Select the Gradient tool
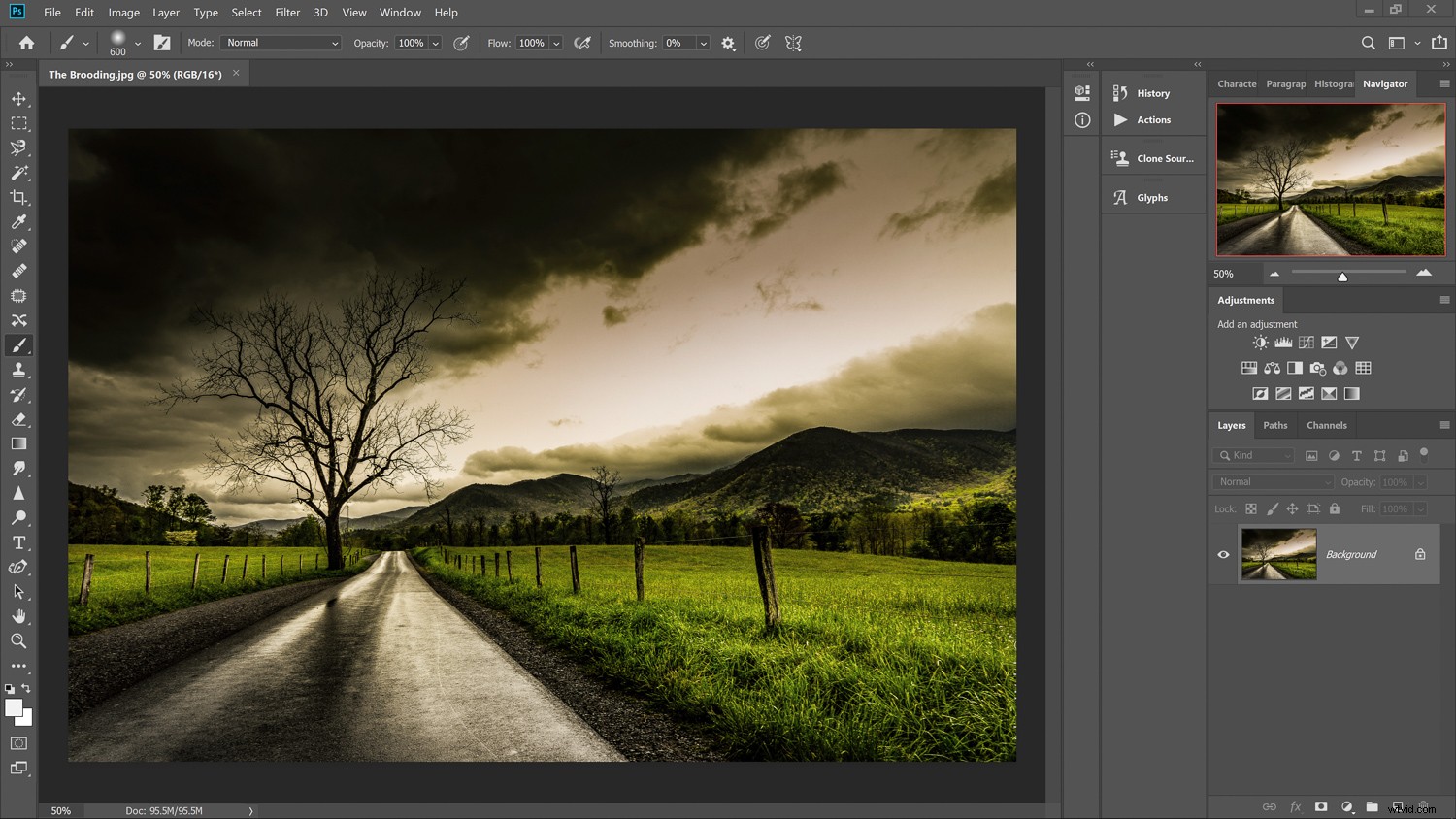Image resolution: width=1456 pixels, height=819 pixels. 18,443
